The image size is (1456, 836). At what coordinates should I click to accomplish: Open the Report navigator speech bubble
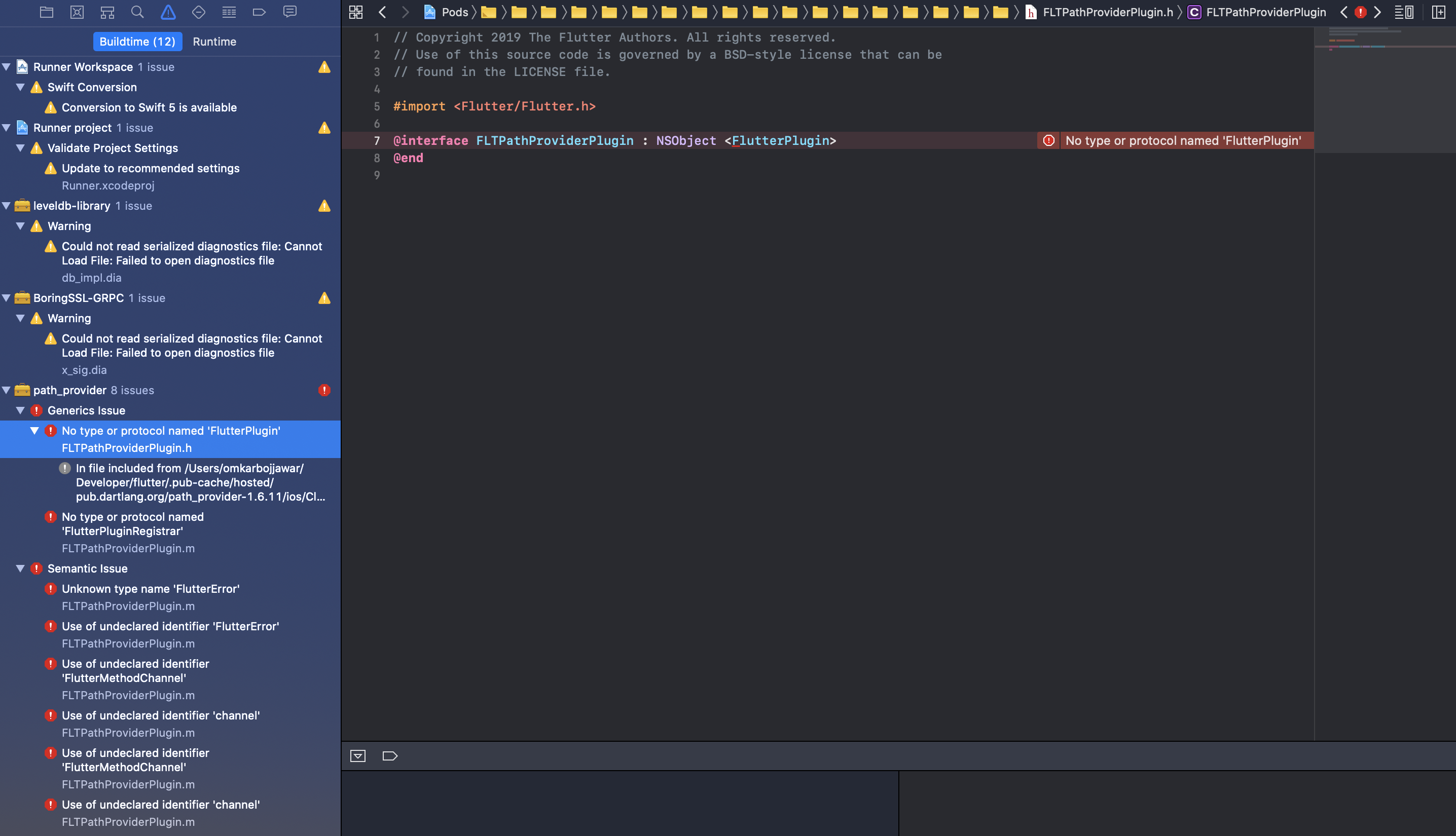(x=290, y=12)
